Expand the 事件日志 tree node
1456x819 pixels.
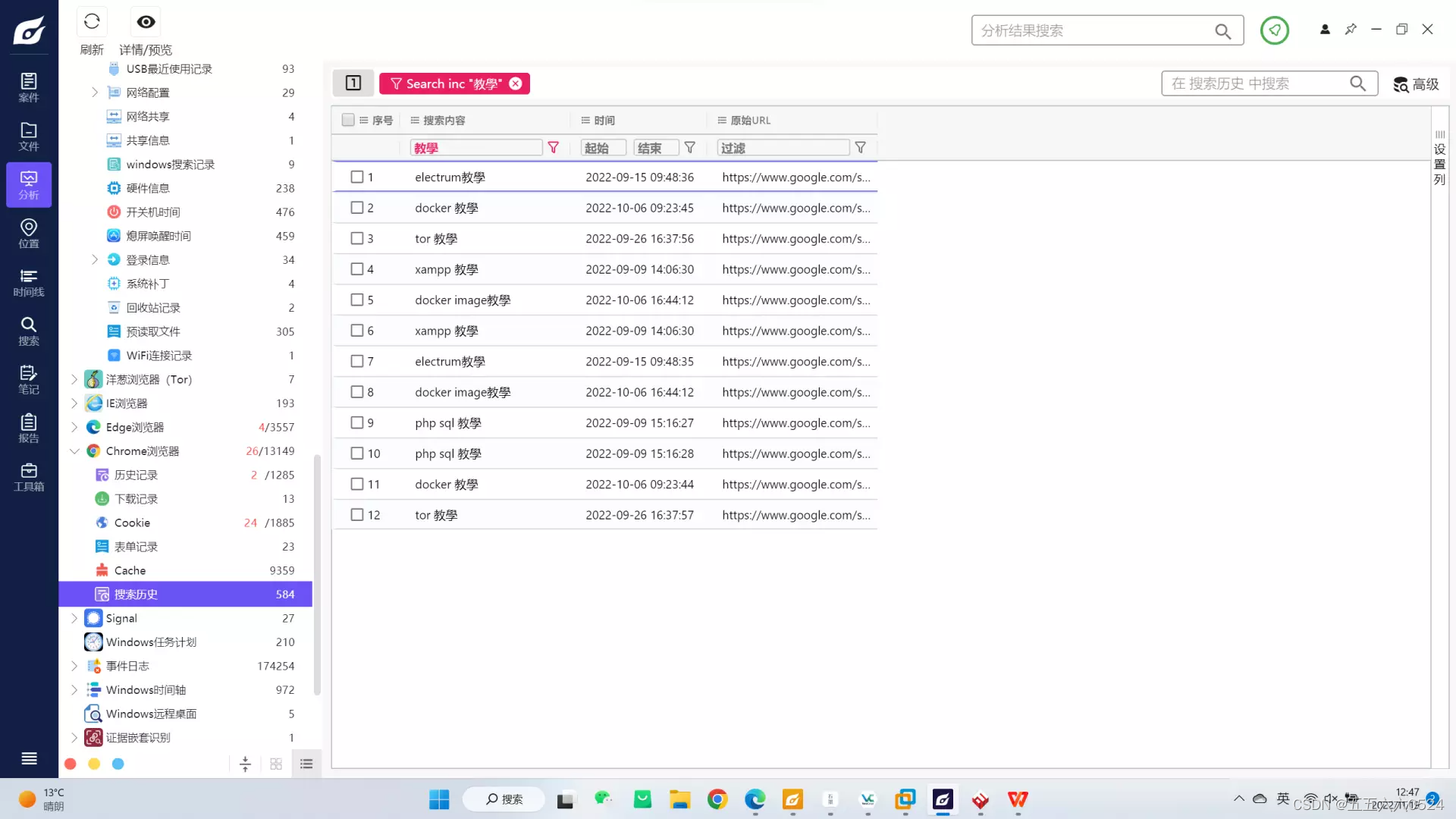coord(74,666)
